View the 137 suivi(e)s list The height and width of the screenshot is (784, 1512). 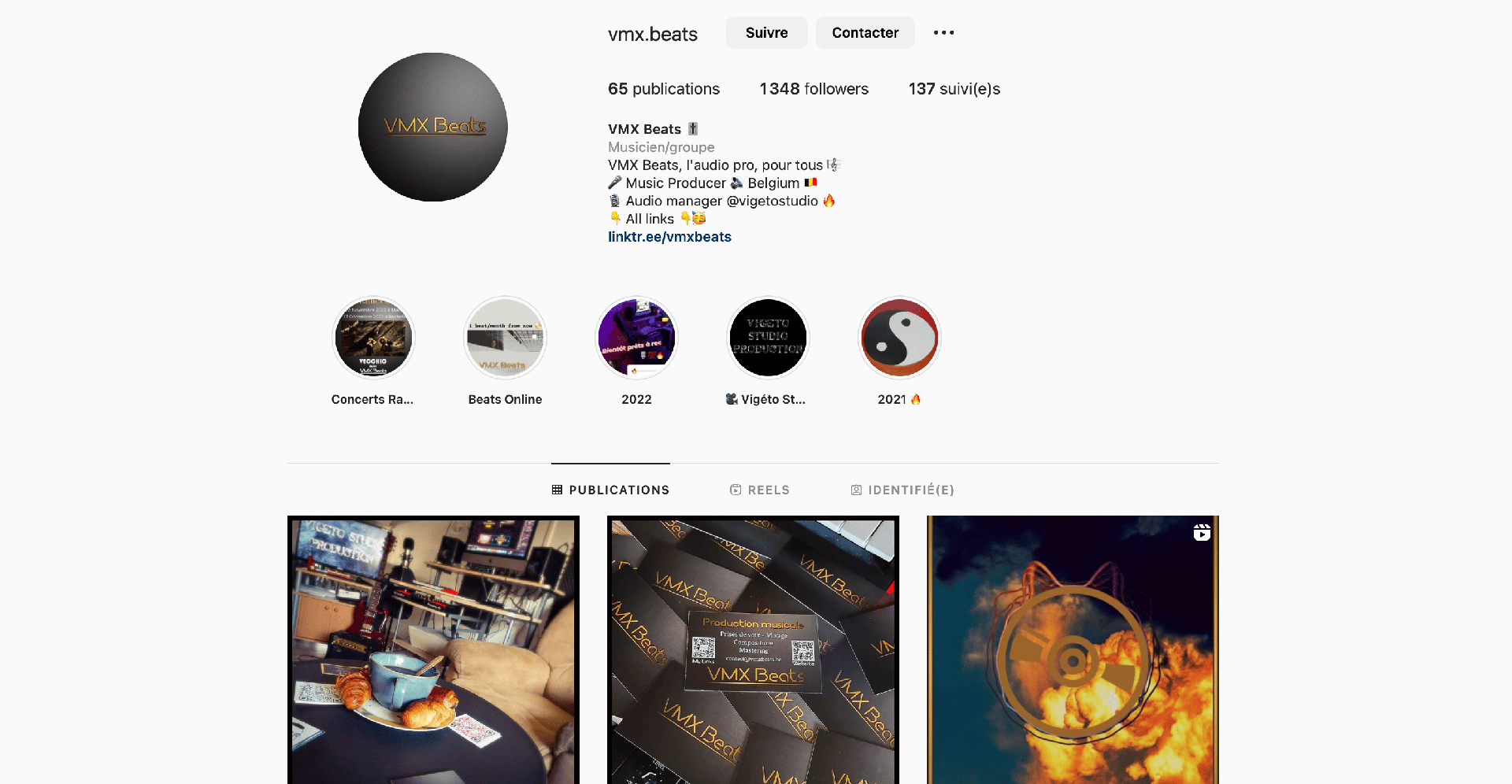coord(954,89)
